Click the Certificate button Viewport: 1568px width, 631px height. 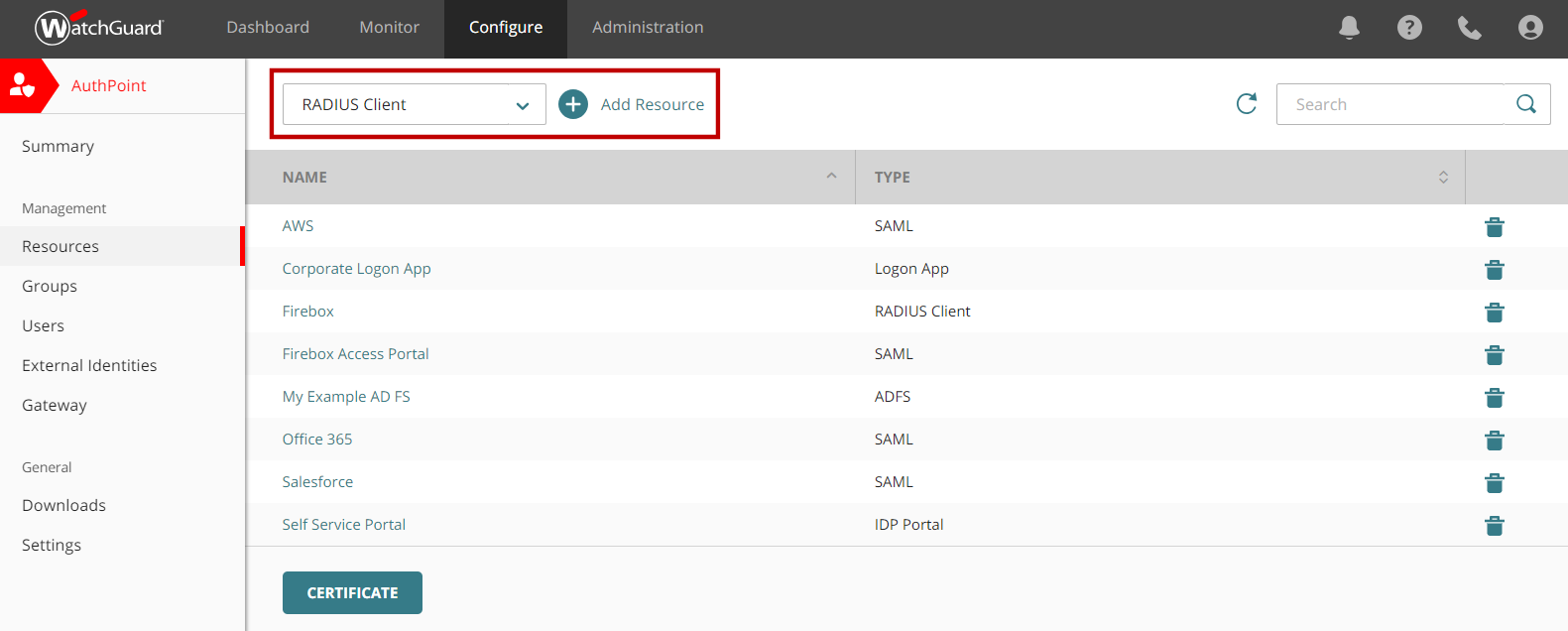click(352, 592)
